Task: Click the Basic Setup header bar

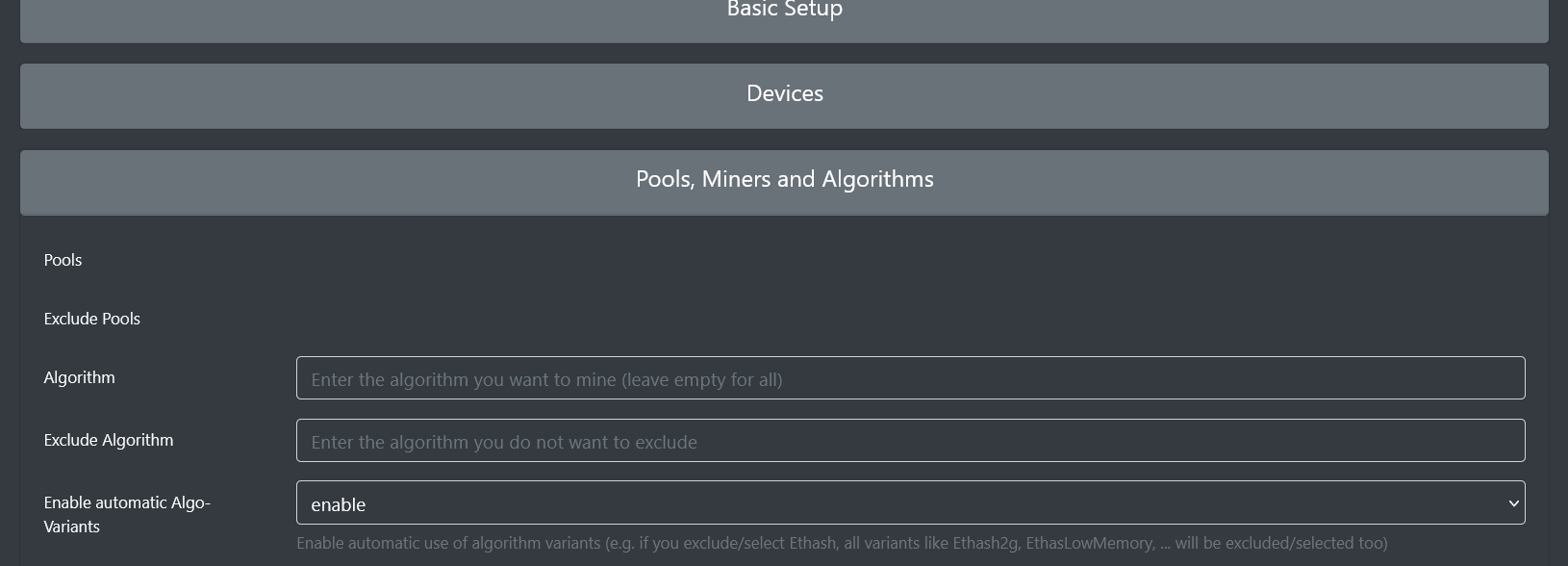Action: [x=784, y=12]
